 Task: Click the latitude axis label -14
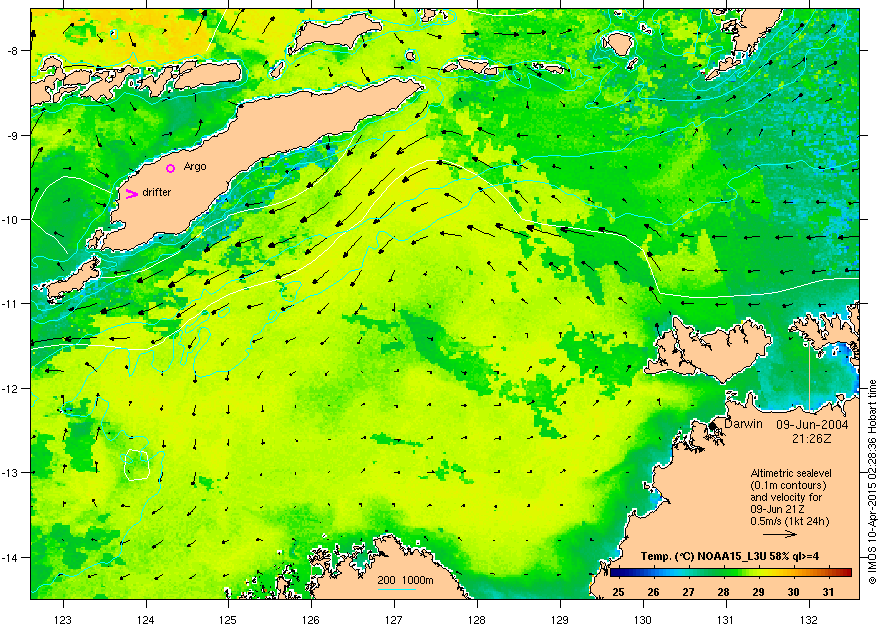(10, 558)
